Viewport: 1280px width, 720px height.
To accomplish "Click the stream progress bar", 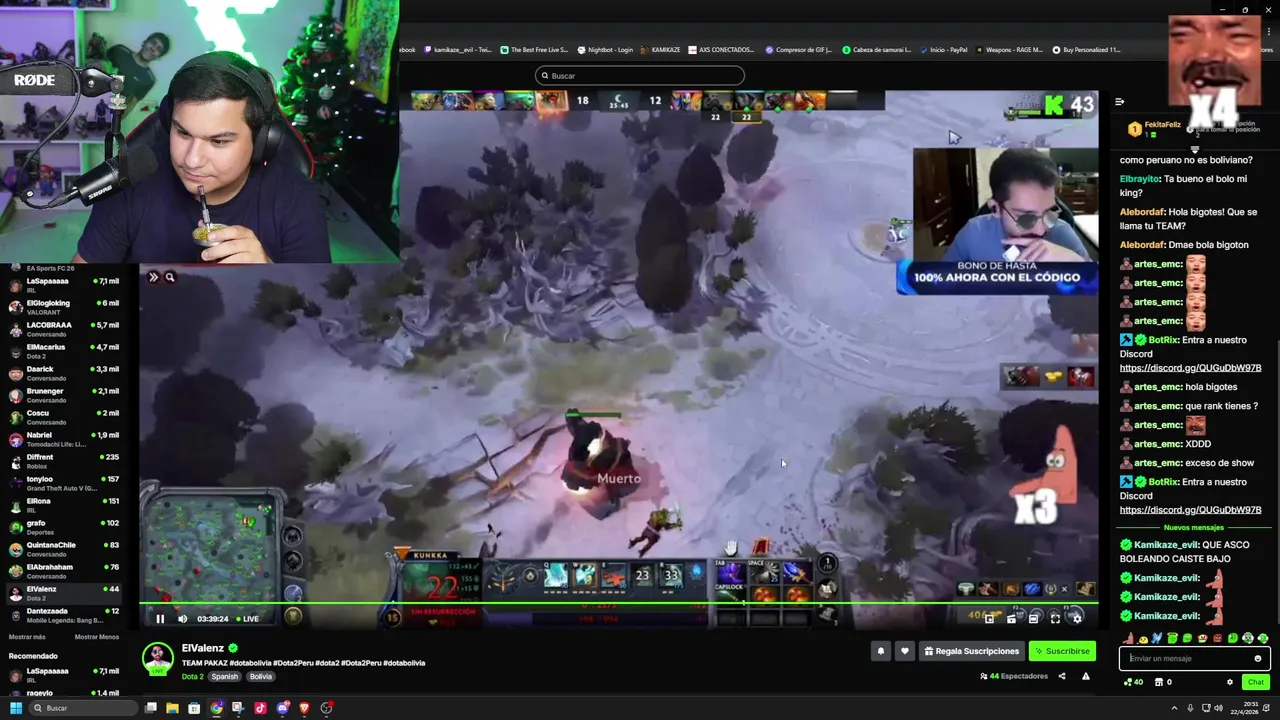I will (x=619, y=602).
